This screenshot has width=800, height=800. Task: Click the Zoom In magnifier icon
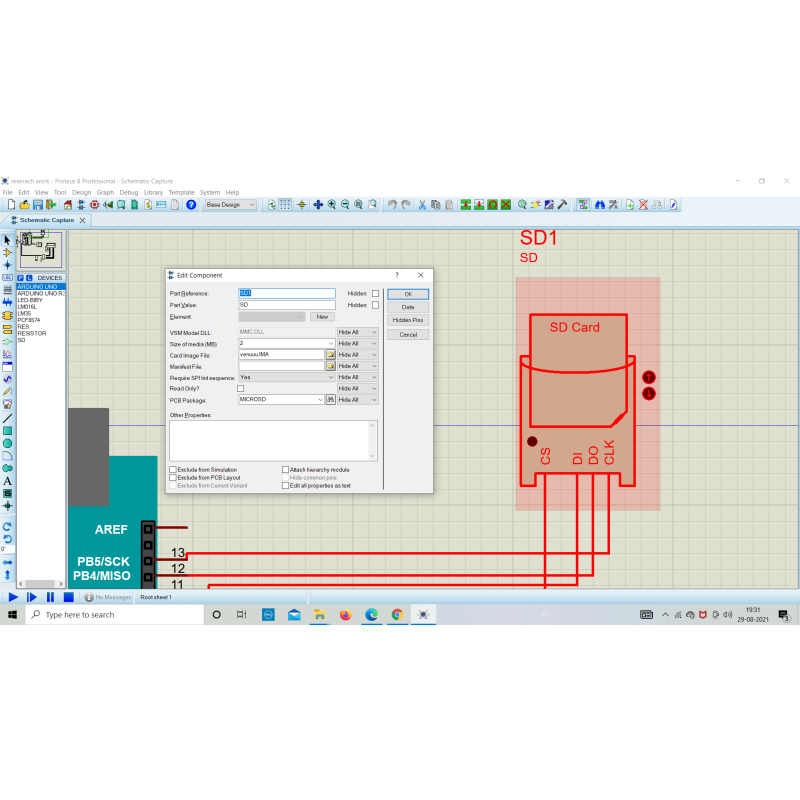pos(332,204)
